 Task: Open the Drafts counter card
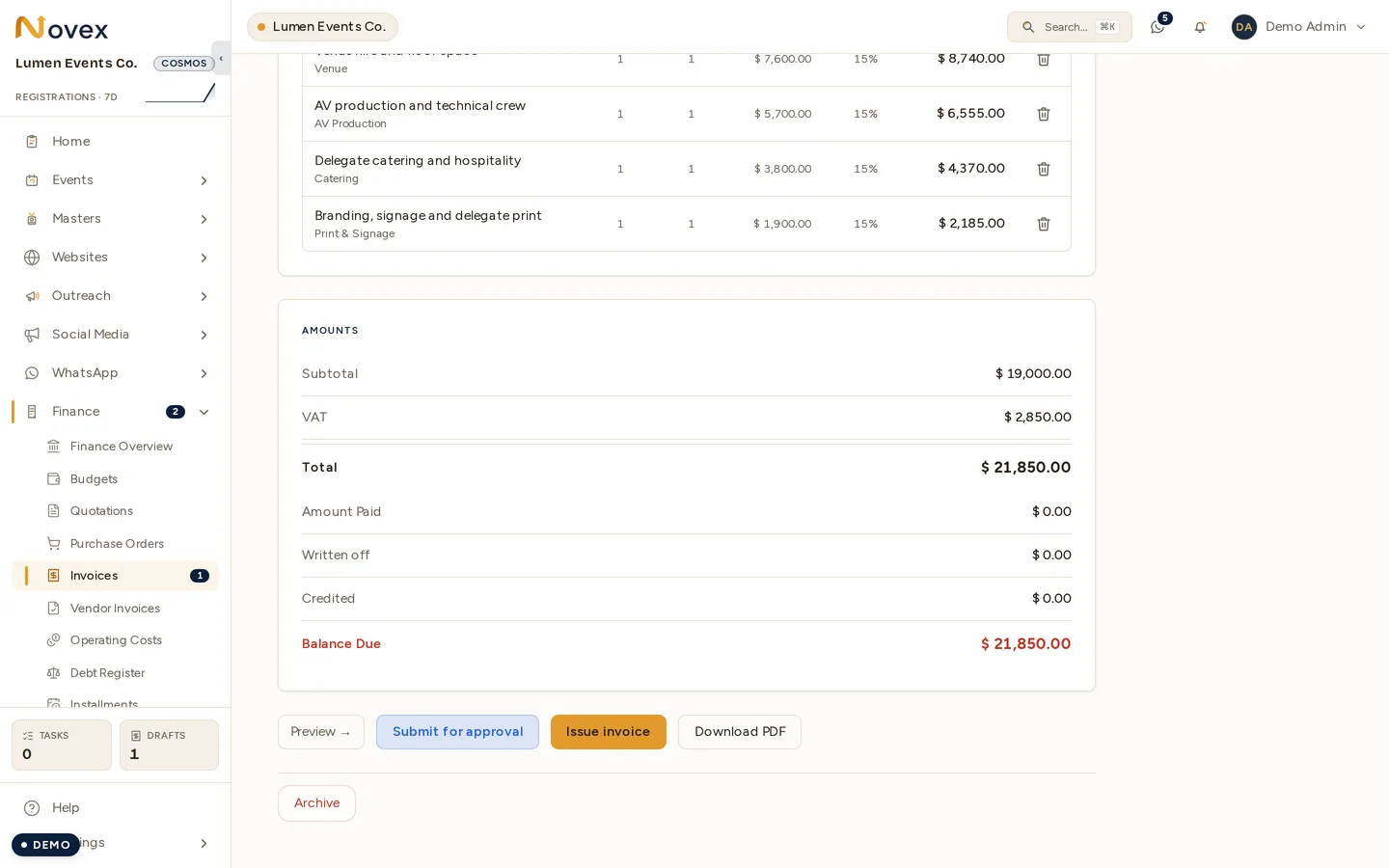169,745
